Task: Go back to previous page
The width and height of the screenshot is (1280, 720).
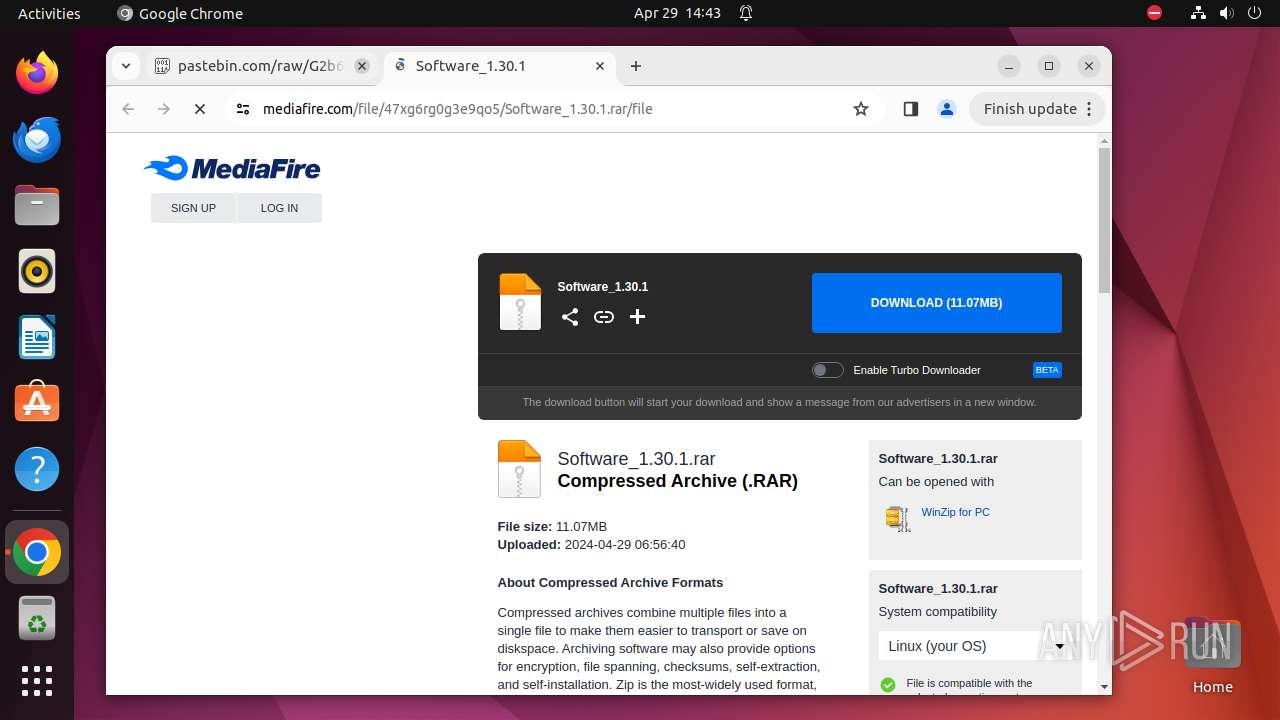Action: pyautogui.click(x=128, y=109)
